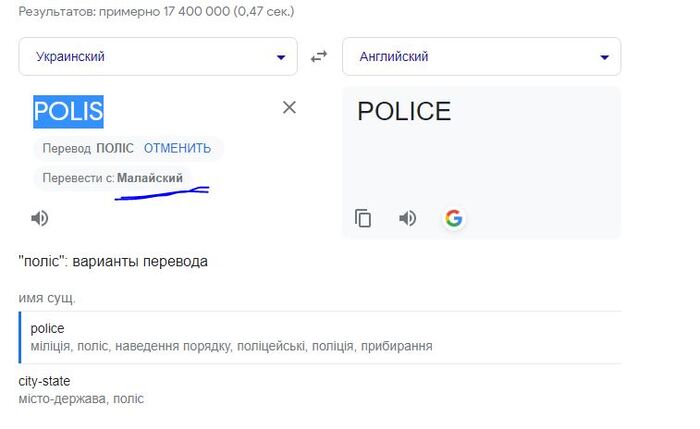
Task: Select the police translation variant
Action: click(x=48, y=328)
